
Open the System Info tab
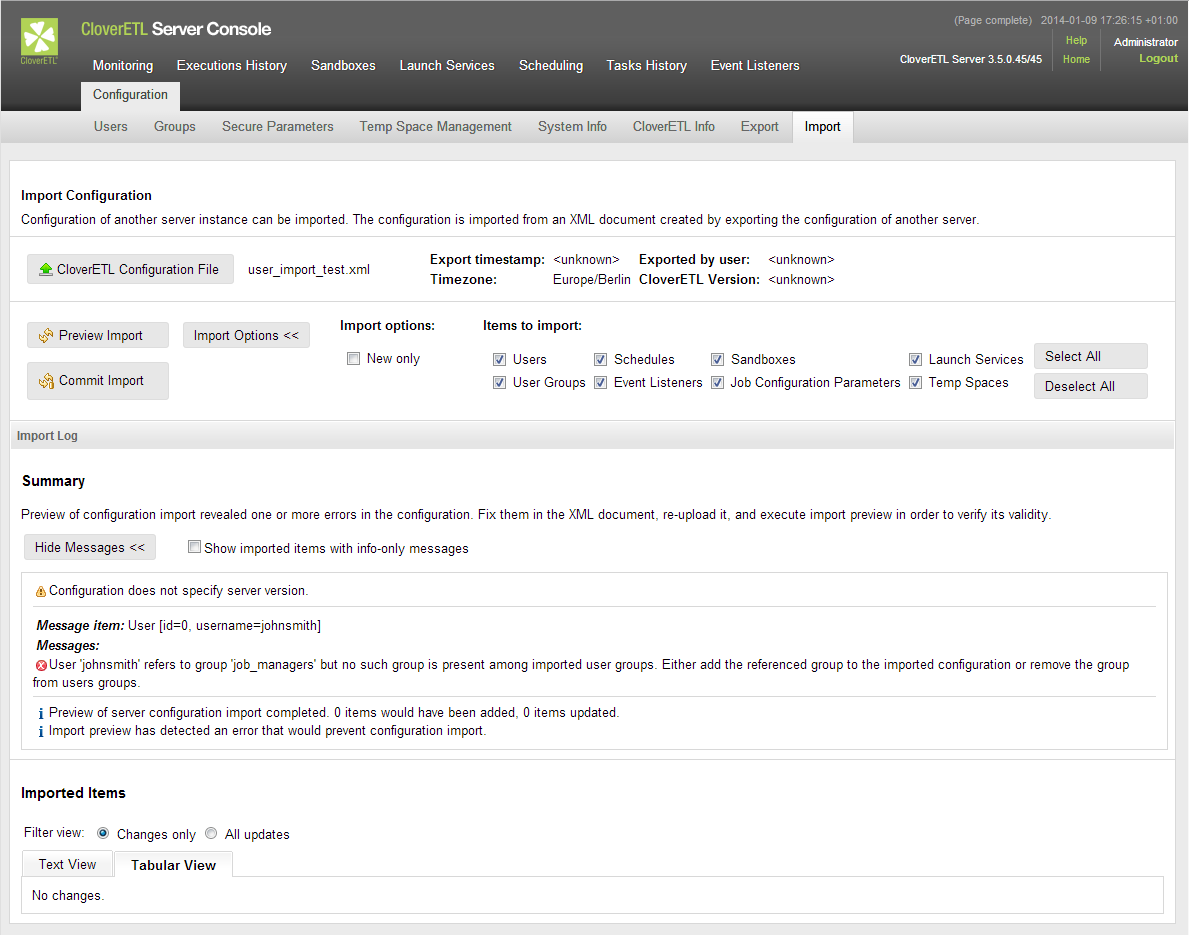coord(573,127)
